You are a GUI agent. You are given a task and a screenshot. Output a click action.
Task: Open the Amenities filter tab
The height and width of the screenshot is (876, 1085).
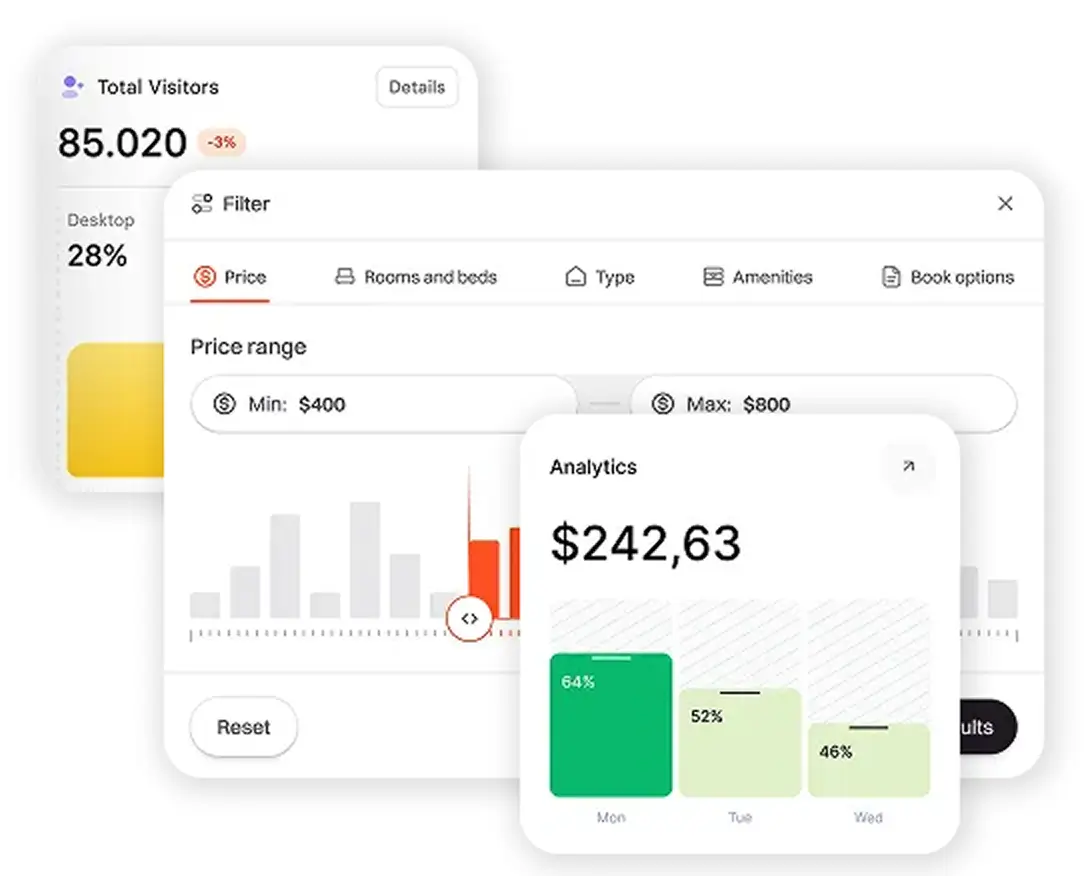(757, 277)
